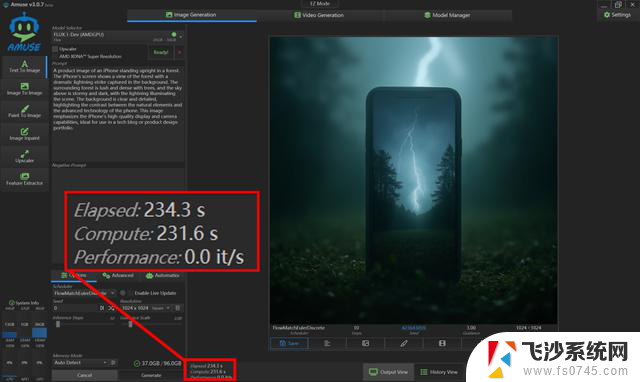
Task: Click the icon next to Memory Mode dropdown
Action: [x=113, y=362]
